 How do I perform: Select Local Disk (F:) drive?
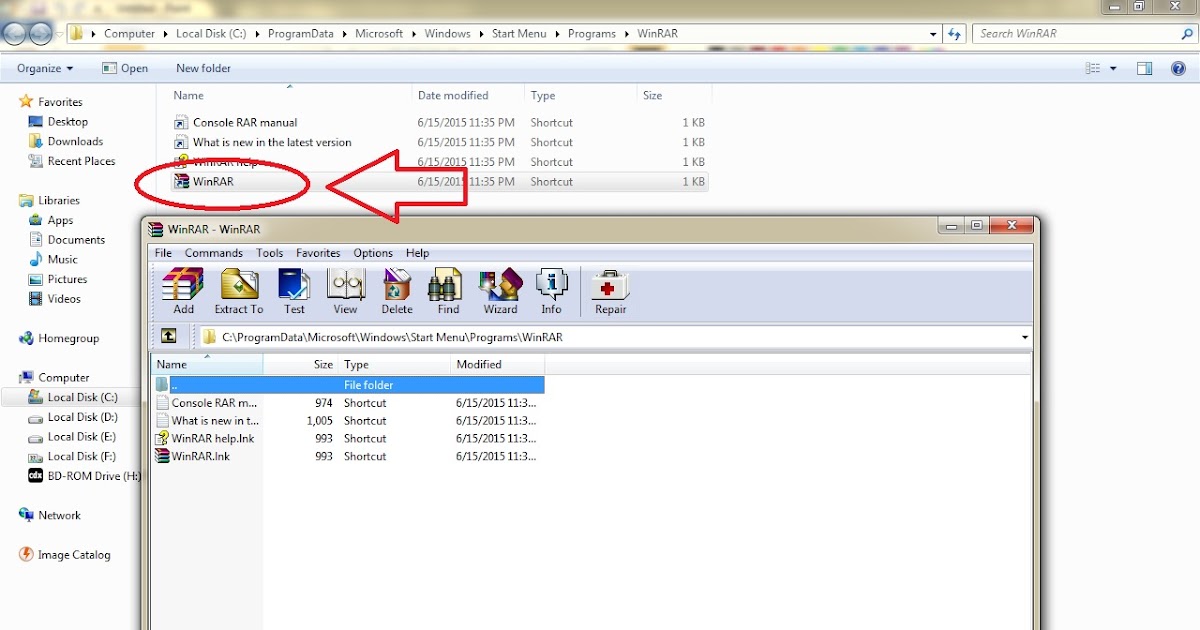pyautogui.click(x=72, y=456)
